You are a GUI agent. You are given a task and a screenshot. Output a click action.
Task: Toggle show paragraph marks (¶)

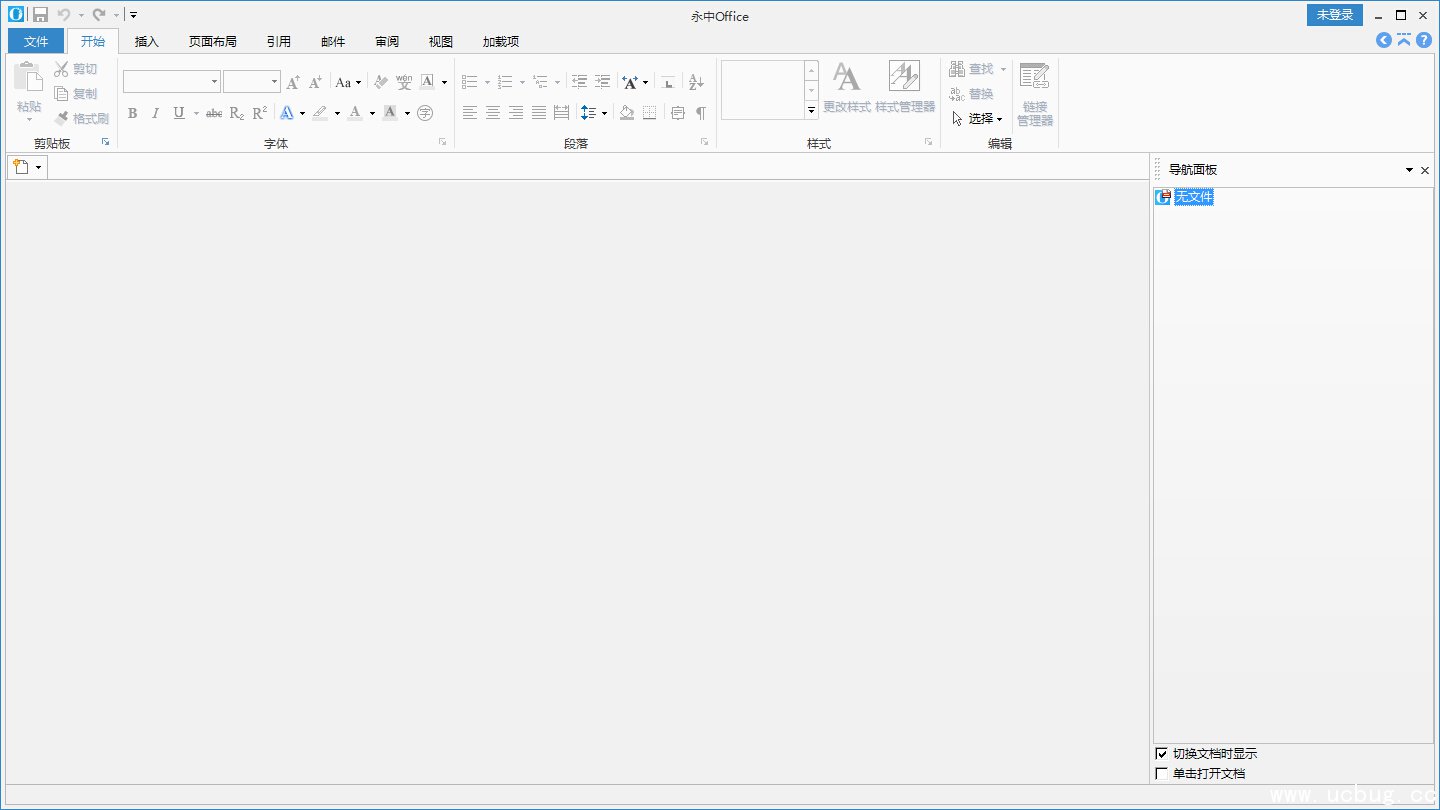701,113
